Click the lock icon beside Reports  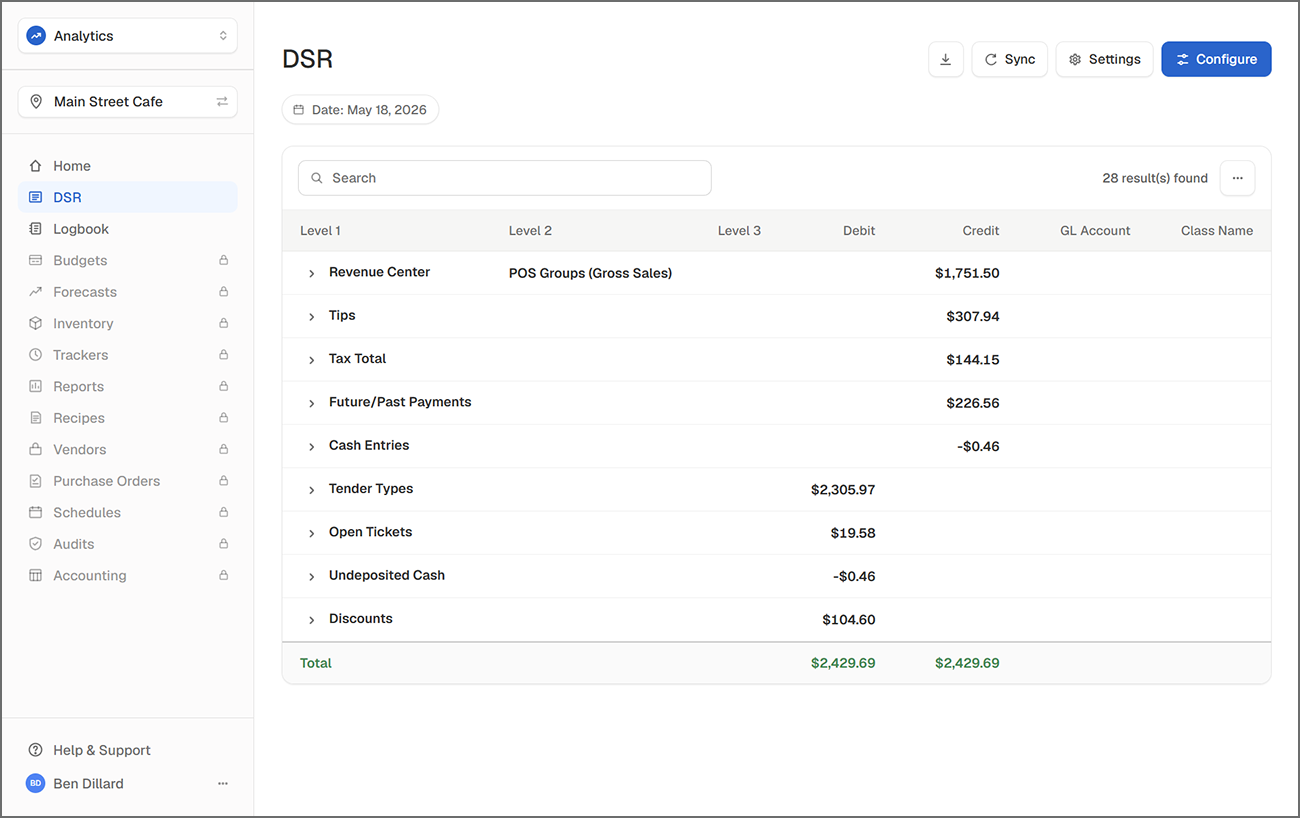point(224,386)
